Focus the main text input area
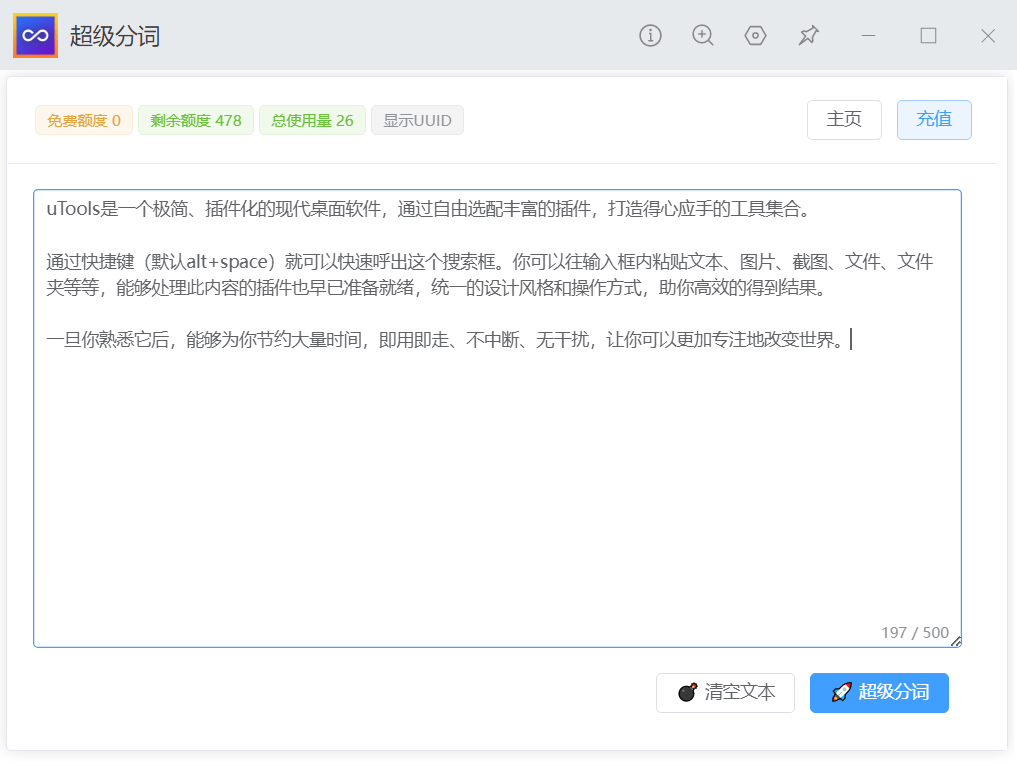The height and width of the screenshot is (764, 1017). click(497, 418)
